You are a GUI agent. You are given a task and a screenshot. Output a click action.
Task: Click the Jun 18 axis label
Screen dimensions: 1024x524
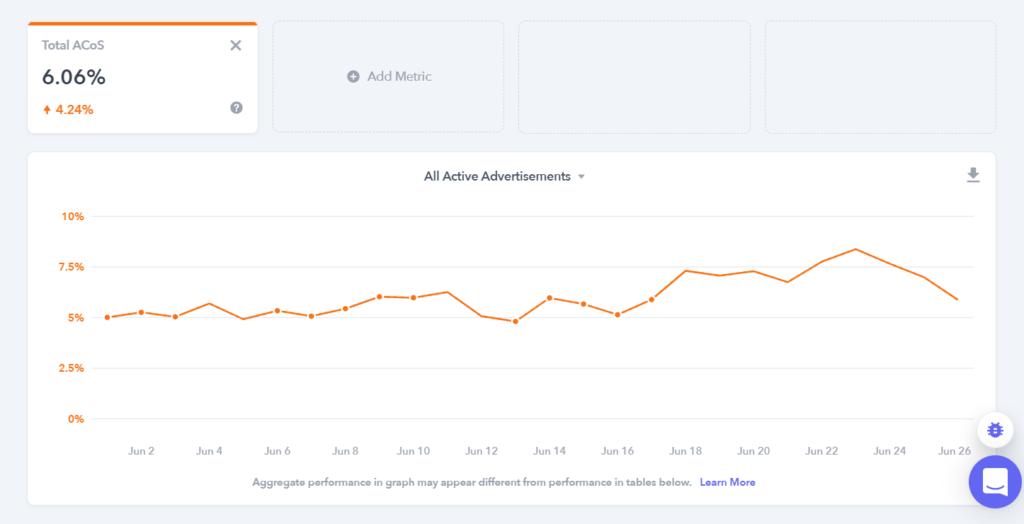pos(686,451)
